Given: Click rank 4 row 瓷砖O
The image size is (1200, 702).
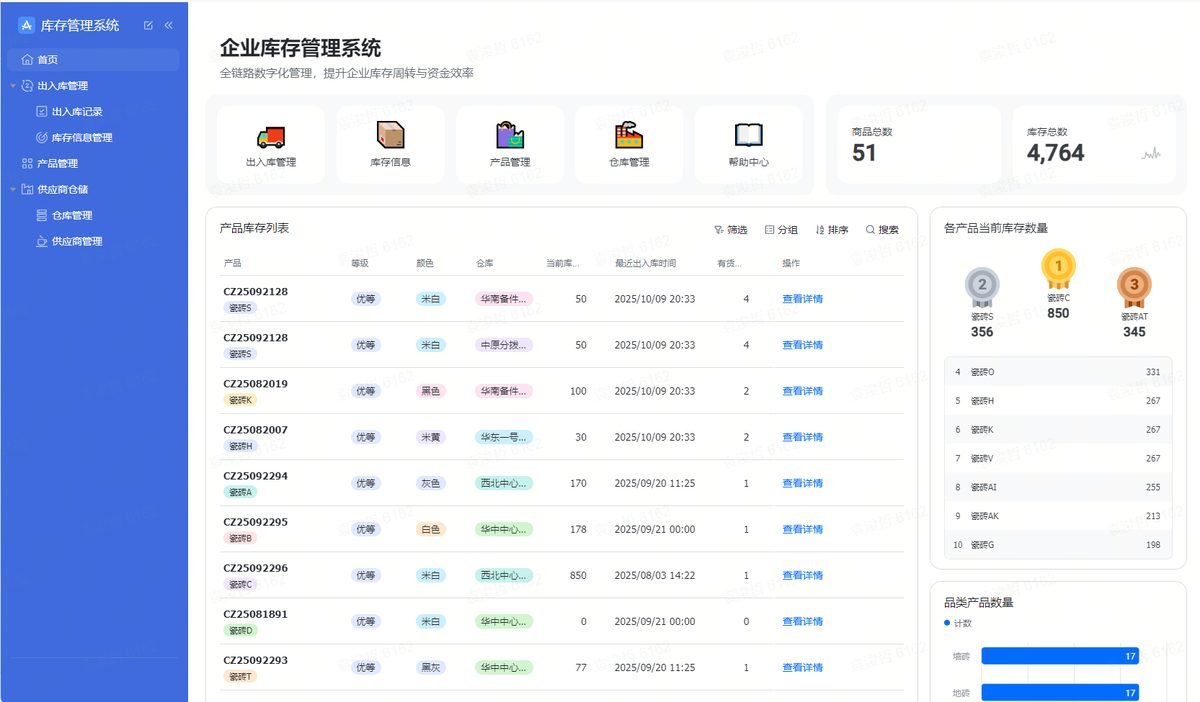Looking at the screenshot, I should coord(1058,372).
